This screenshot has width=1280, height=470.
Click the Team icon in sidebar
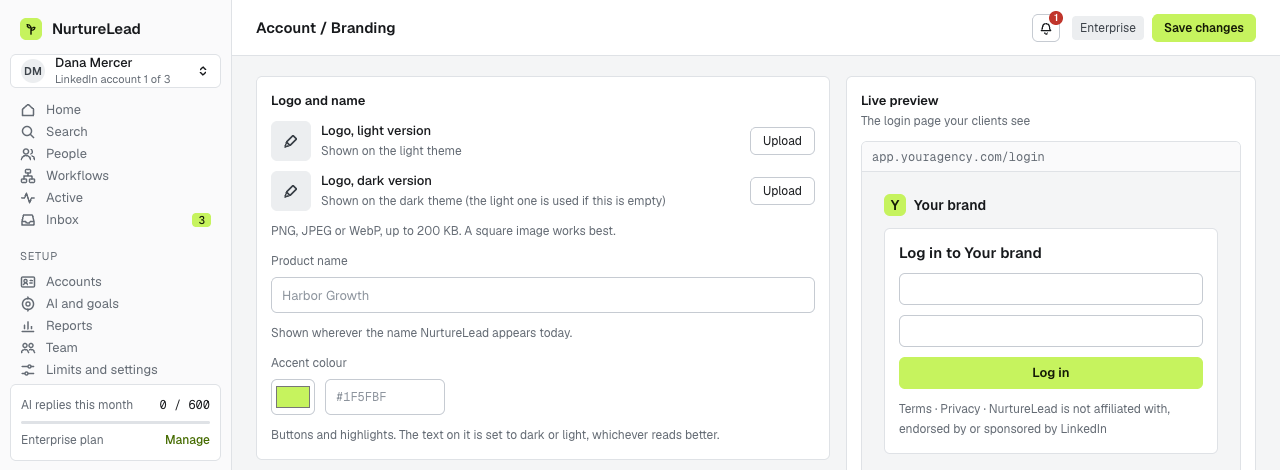[28, 348]
